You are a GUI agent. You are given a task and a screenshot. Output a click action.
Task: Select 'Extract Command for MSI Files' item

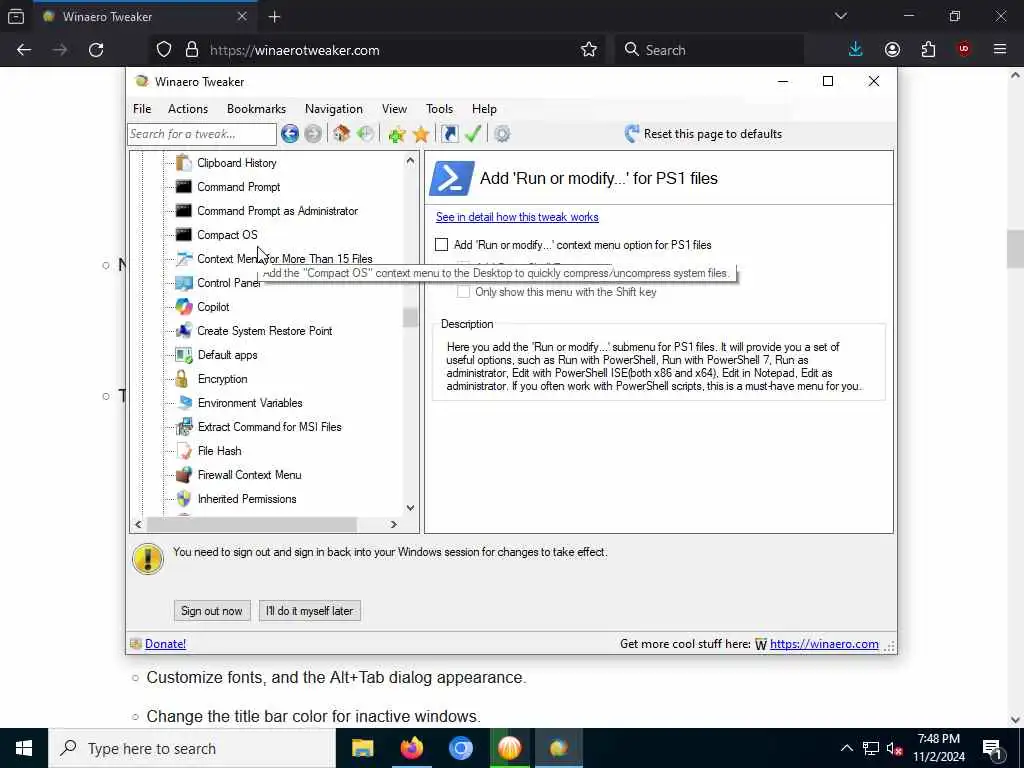pos(269,427)
